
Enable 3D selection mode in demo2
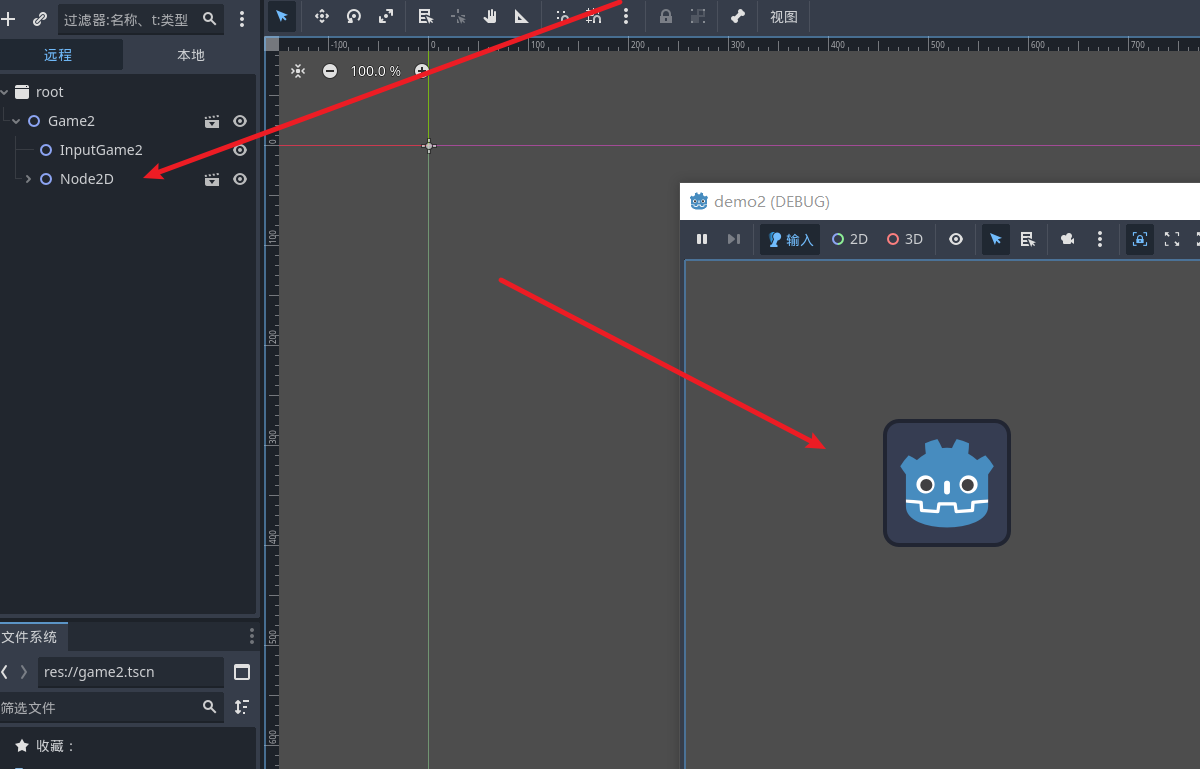pos(905,239)
